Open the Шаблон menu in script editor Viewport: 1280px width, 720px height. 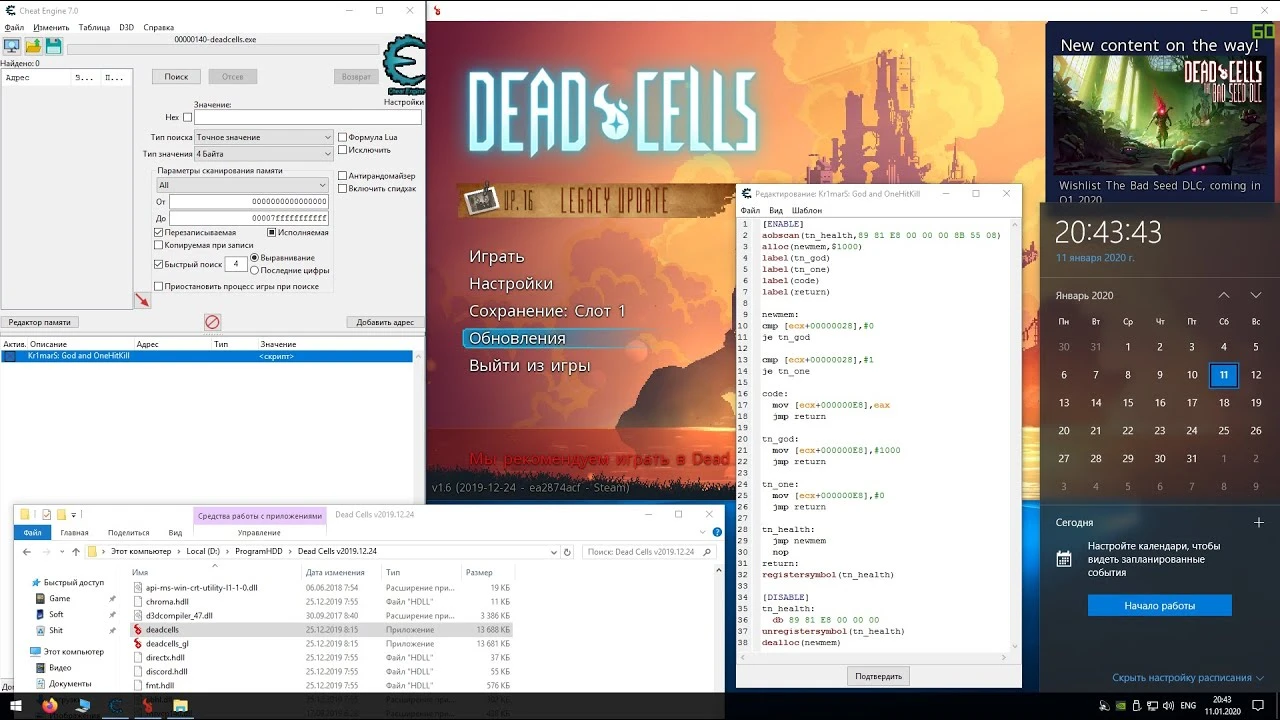(x=807, y=210)
